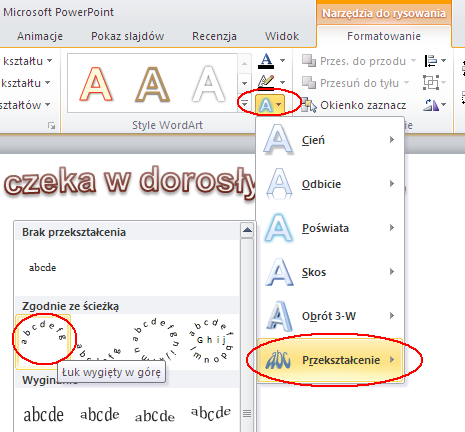Switch to the Animacje tab
The height and width of the screenshot is (432, 465).
40,36
